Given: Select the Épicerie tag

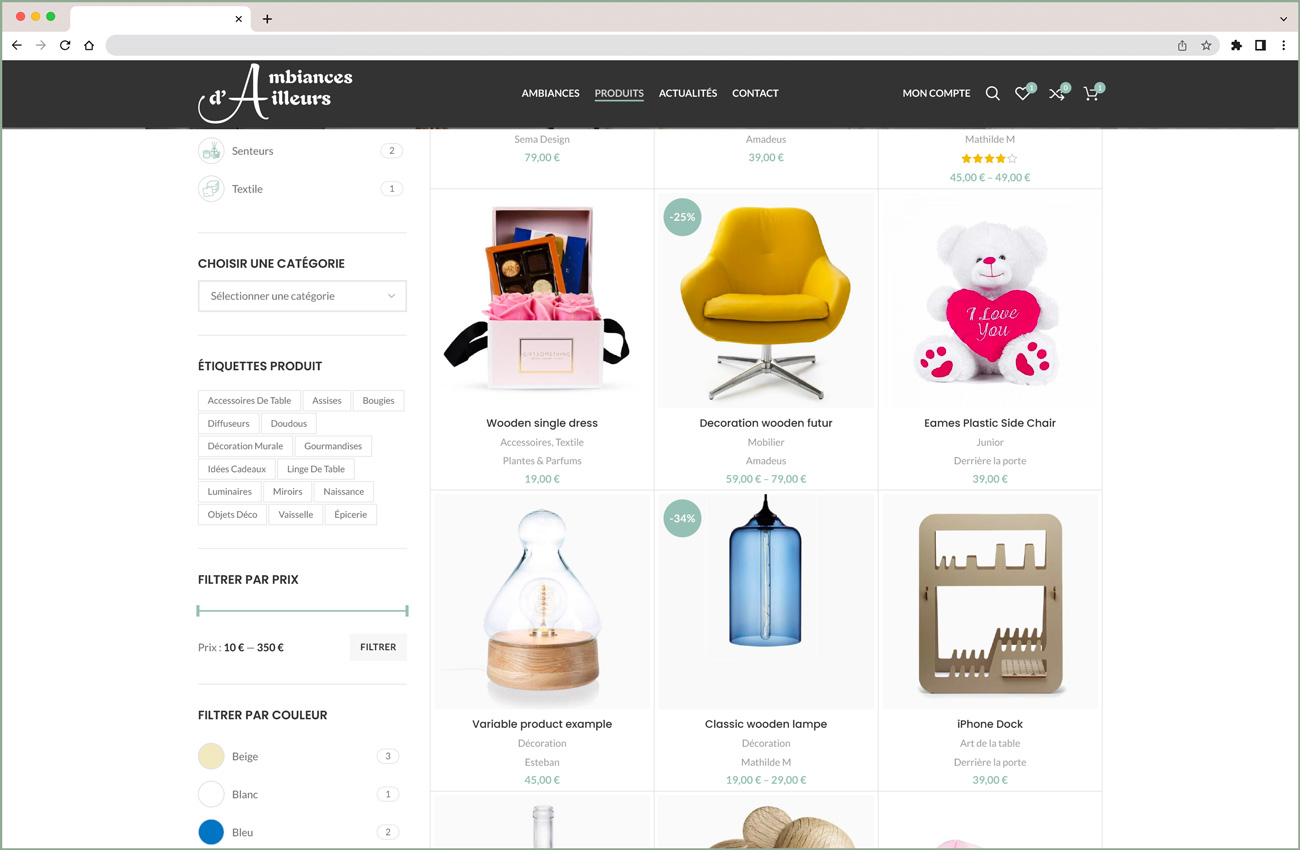Looking at the screenshot, I should pos(351,515).
